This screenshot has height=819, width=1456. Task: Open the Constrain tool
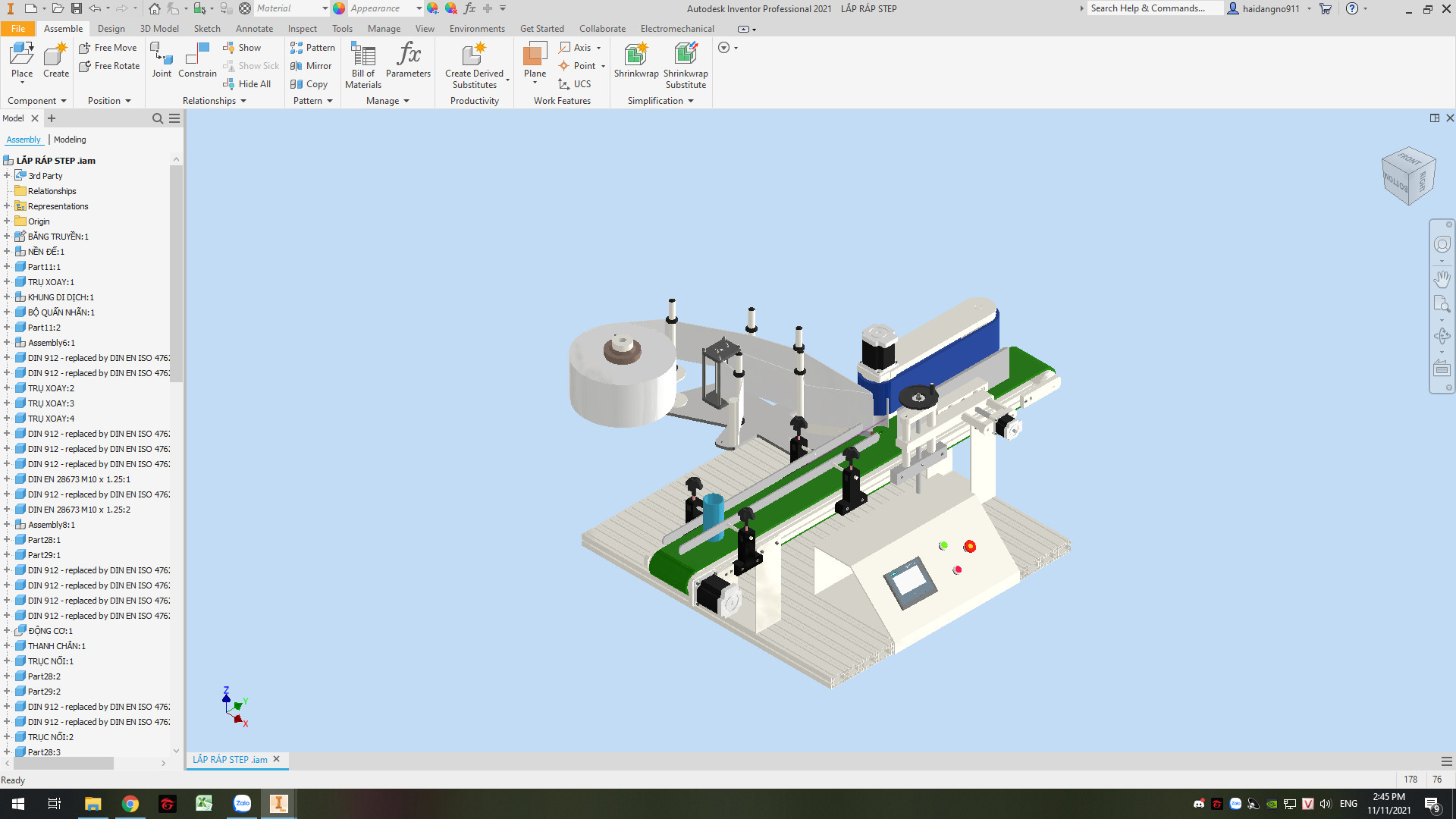pyautogui.click(x=197, y=59)
